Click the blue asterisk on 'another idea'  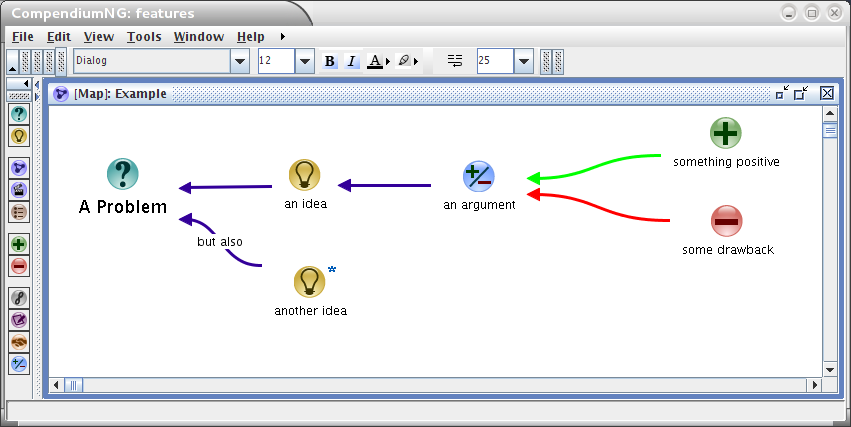coord(332,270)
